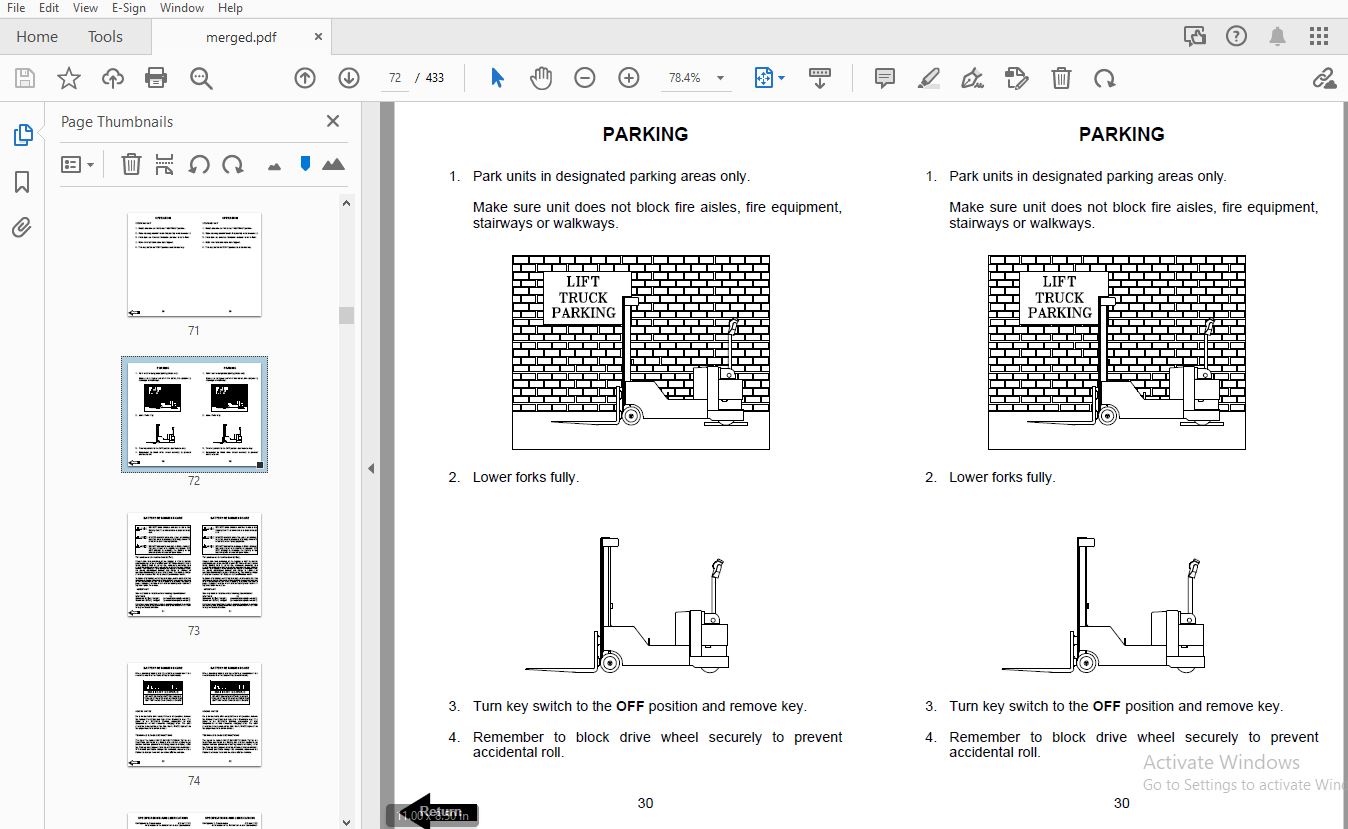1348x829 pixels.
Task: Print the document using printer icon
Action: [x=156, y=78]
